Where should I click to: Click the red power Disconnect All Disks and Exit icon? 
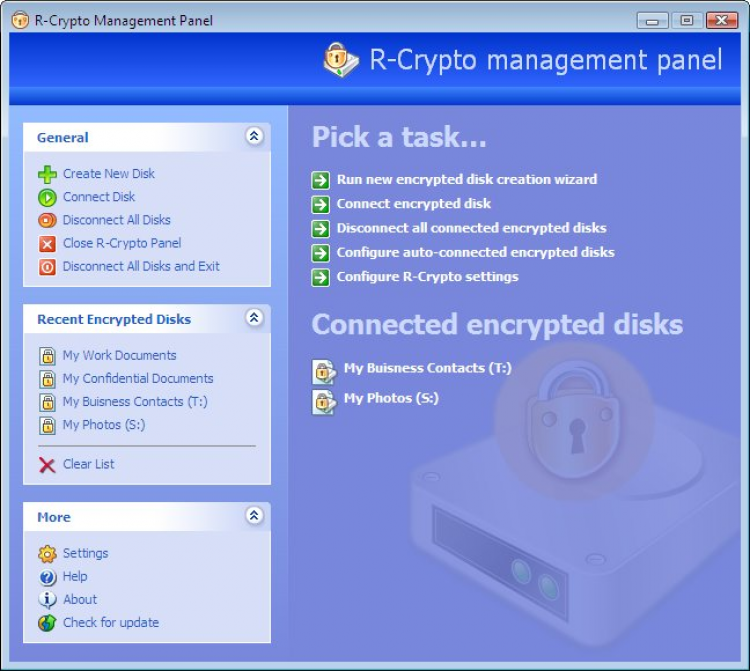click(47, 267)
